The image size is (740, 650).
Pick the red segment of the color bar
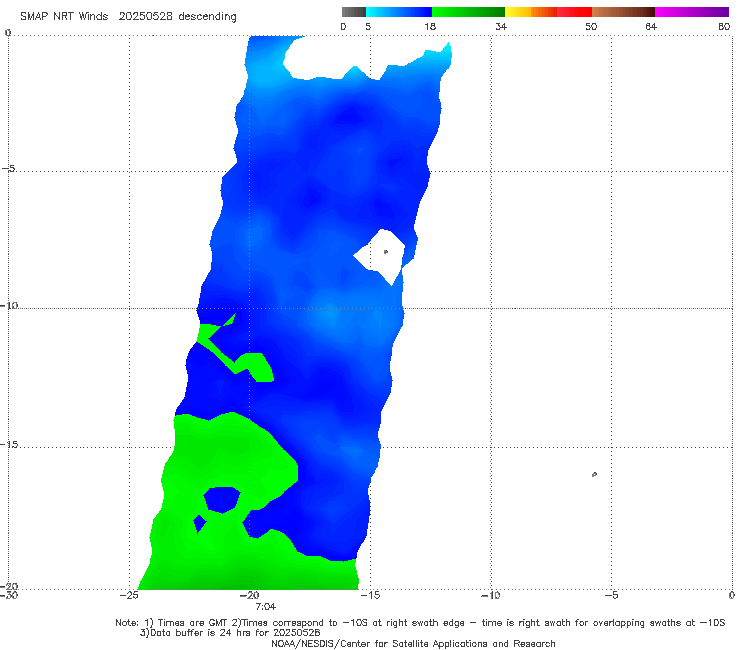coord(574,12)
